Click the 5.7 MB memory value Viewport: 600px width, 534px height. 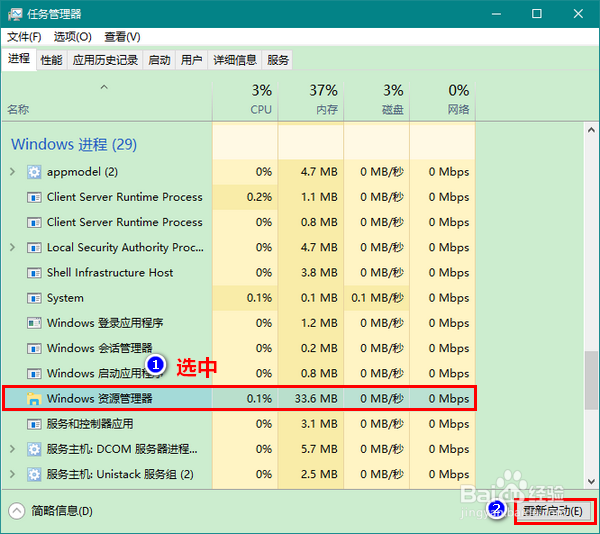click(x=319, y=449)
